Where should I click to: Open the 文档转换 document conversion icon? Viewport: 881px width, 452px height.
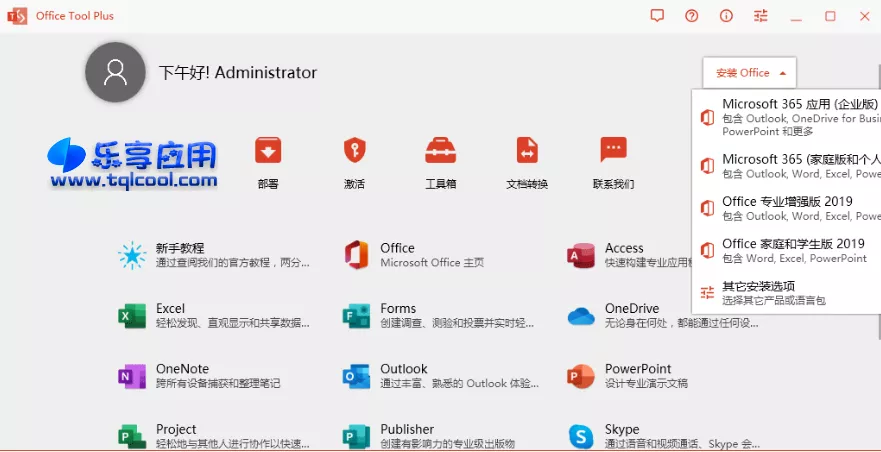[527, 150]
